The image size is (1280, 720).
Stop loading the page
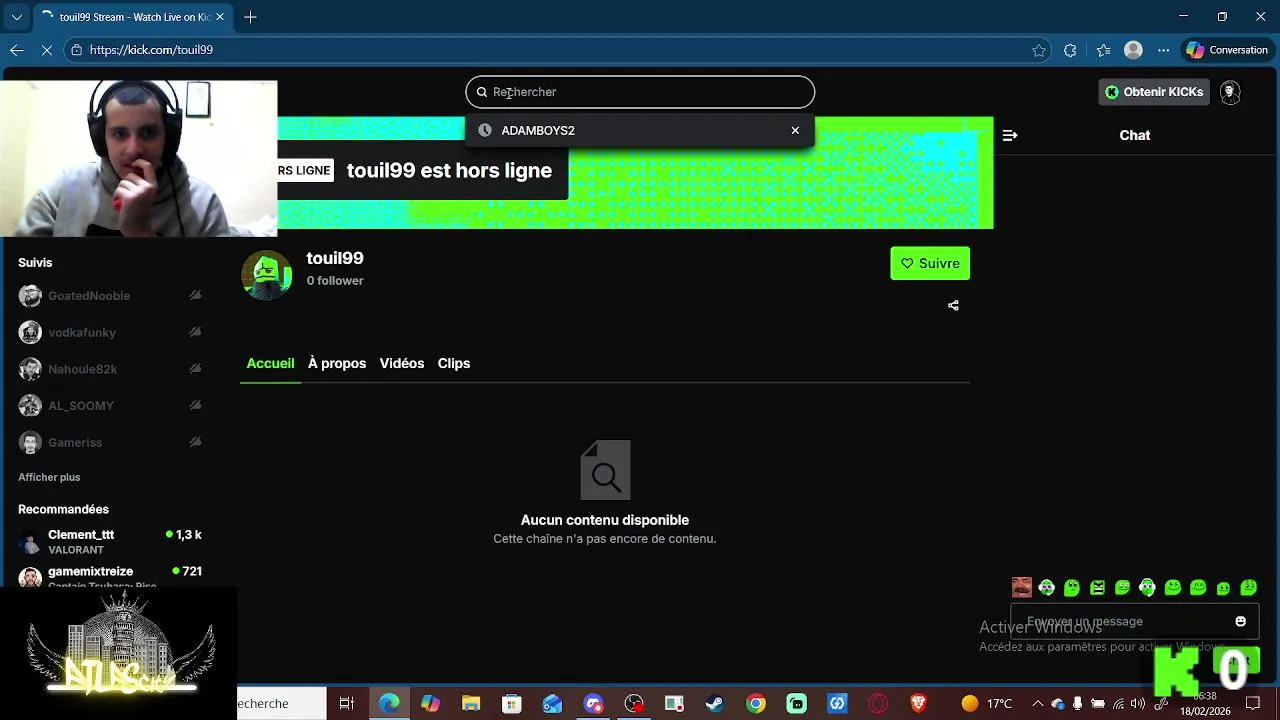pos(47,50)
